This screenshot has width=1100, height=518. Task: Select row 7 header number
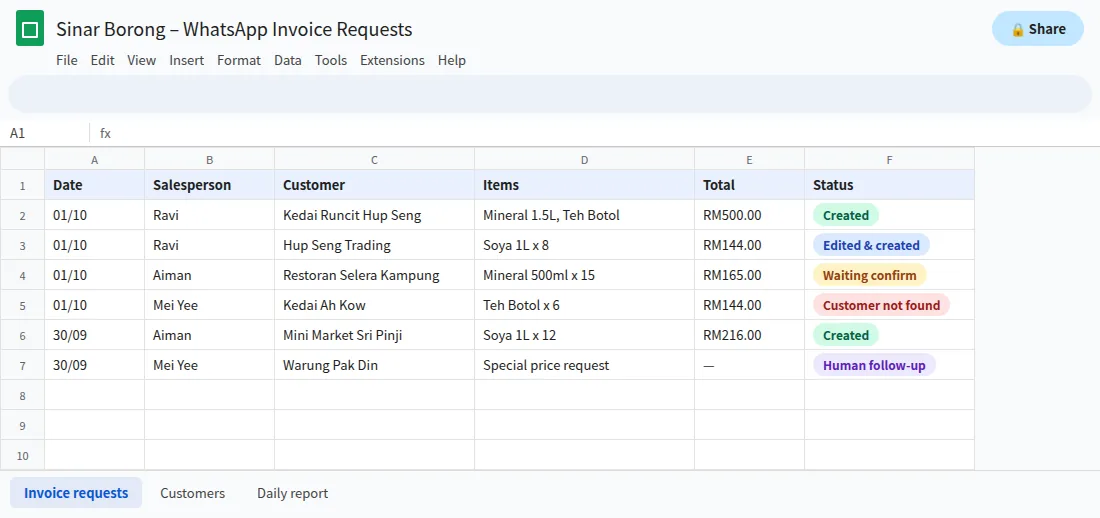tap(22, 365)
